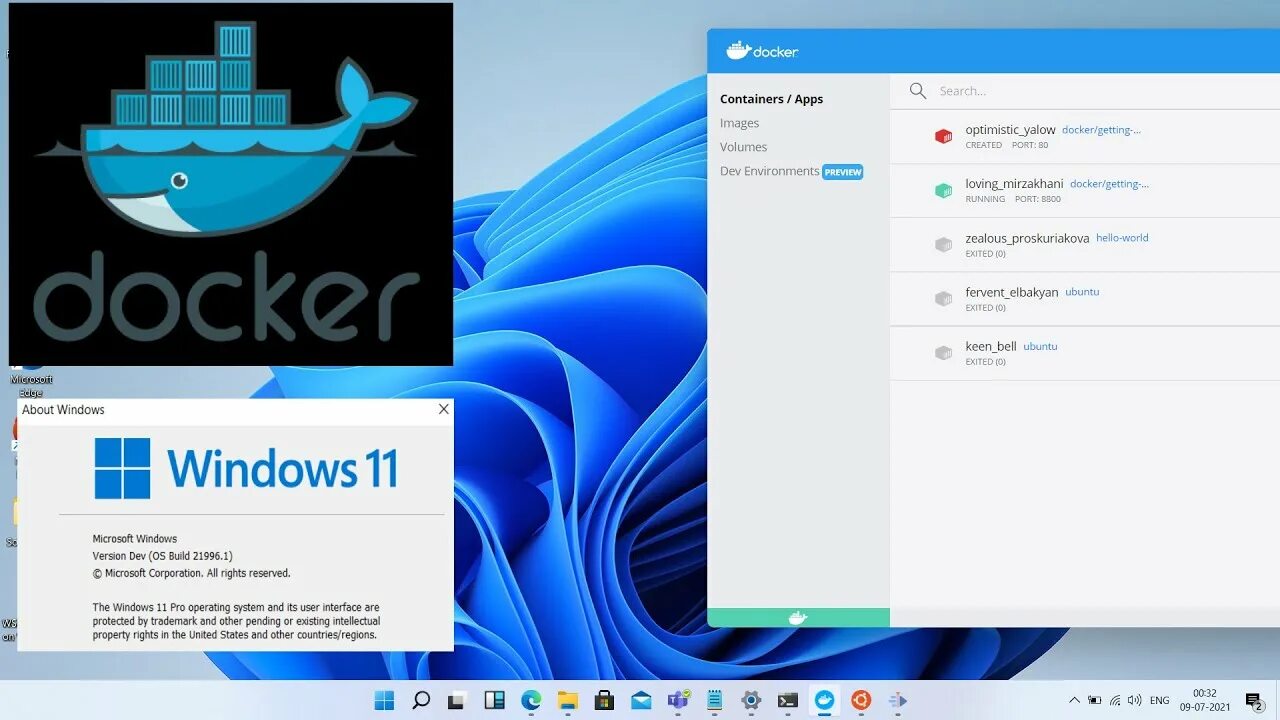Select the keen_bell container name

tap(990, 346)
